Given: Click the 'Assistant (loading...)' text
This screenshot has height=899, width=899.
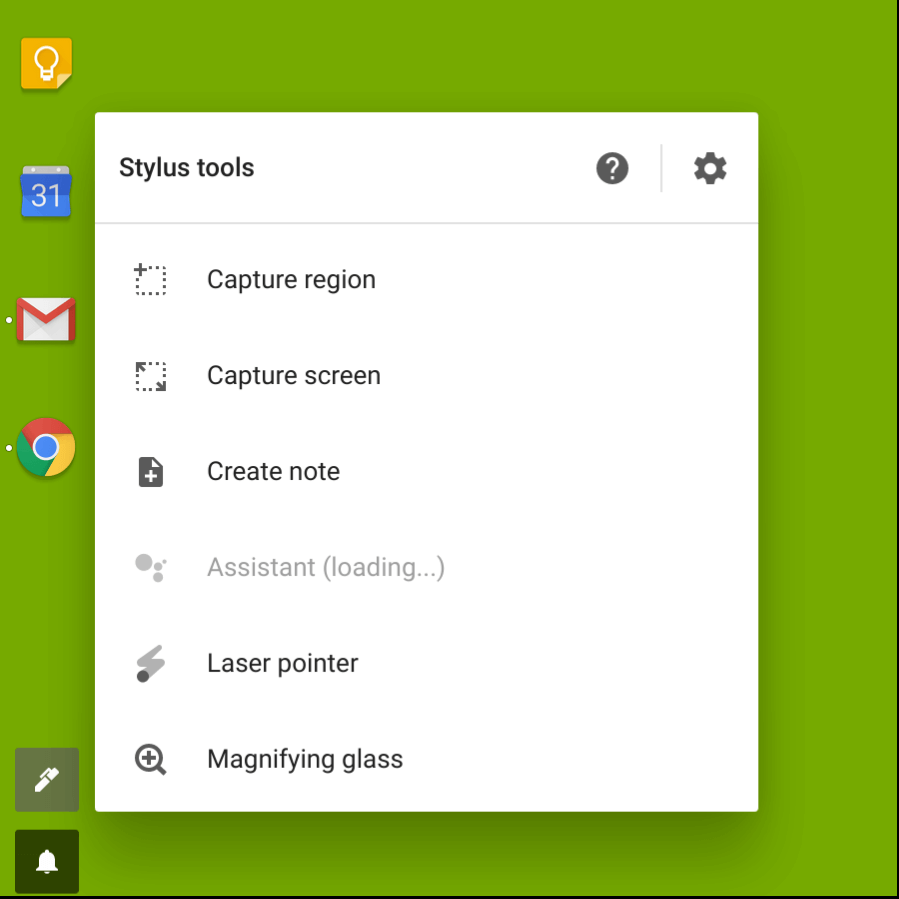Looking at the screenshot, I should pos(325,568).
